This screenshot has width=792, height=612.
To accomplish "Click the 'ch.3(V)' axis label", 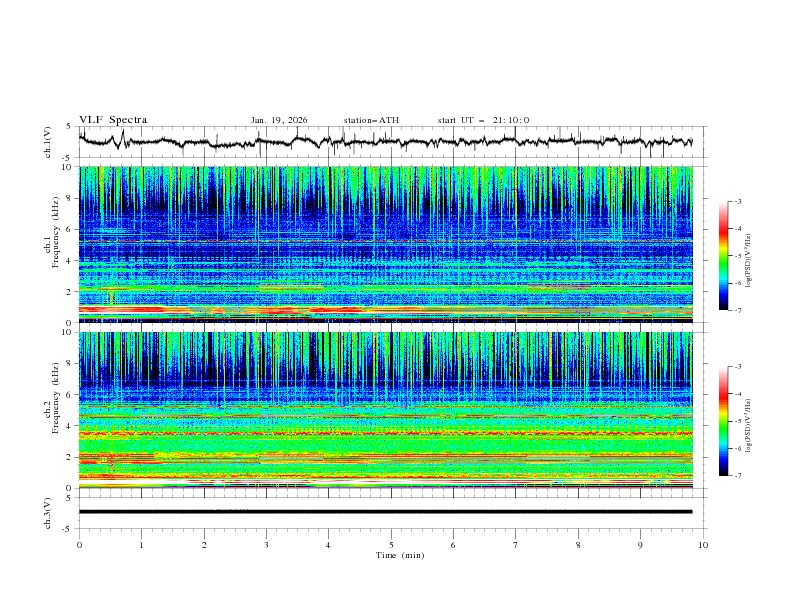I will click(x=48, y=513).
